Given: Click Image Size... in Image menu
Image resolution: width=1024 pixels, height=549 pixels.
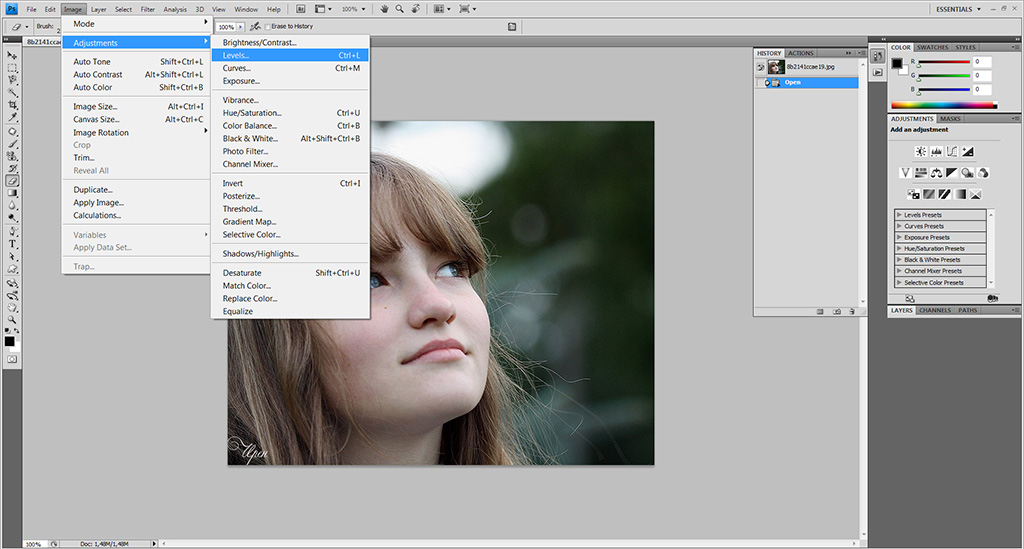Looking at the screenshot, I should pos(136,106).
